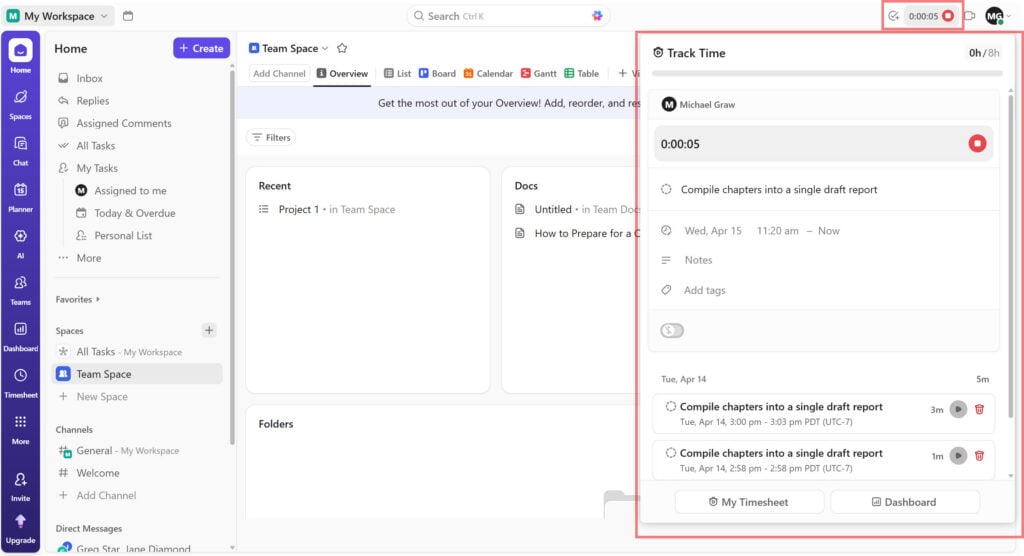
Task: Expand More under My Tasks
Action: (89, 258)
